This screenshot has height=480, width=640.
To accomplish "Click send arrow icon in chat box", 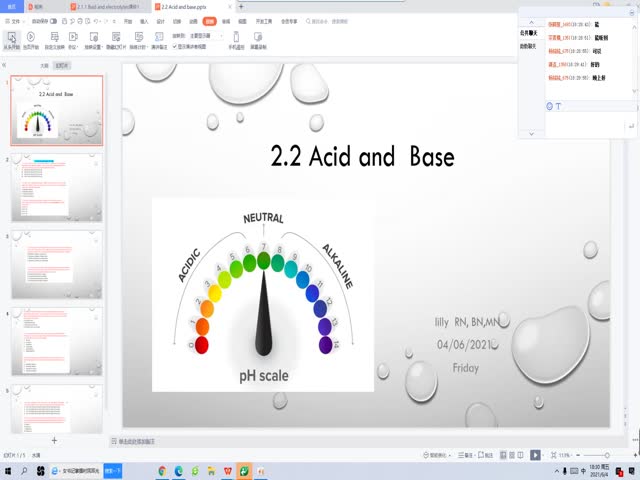I will [x=631, y=126].
